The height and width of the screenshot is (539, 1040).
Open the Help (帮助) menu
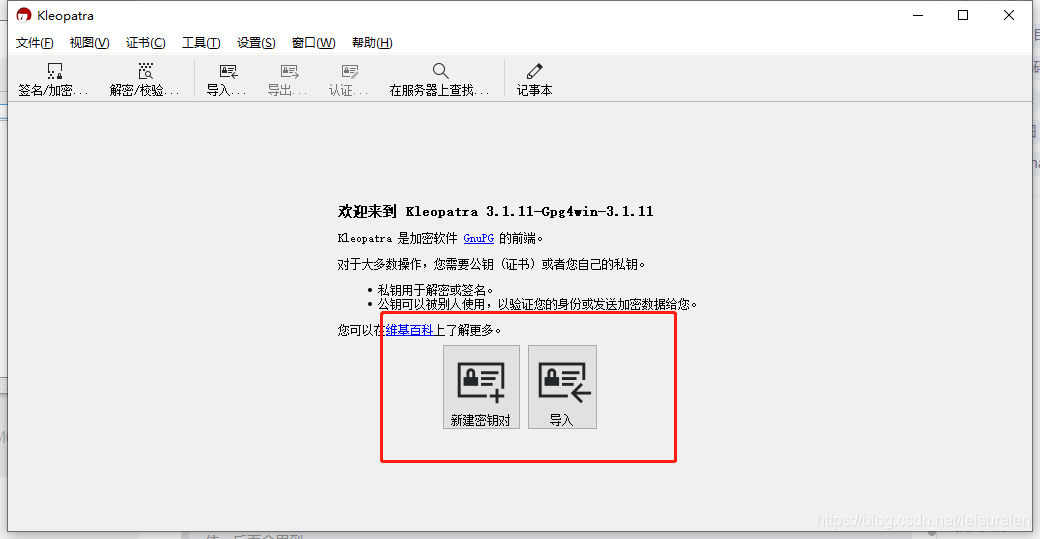coord(372,42)
